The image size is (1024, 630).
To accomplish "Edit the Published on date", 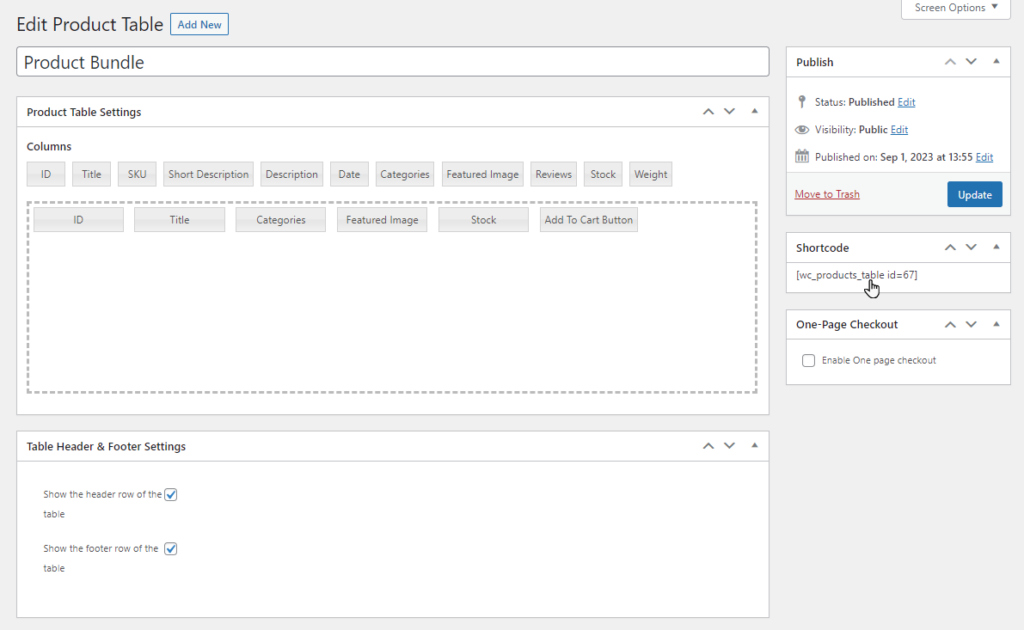I will point(984,157).
